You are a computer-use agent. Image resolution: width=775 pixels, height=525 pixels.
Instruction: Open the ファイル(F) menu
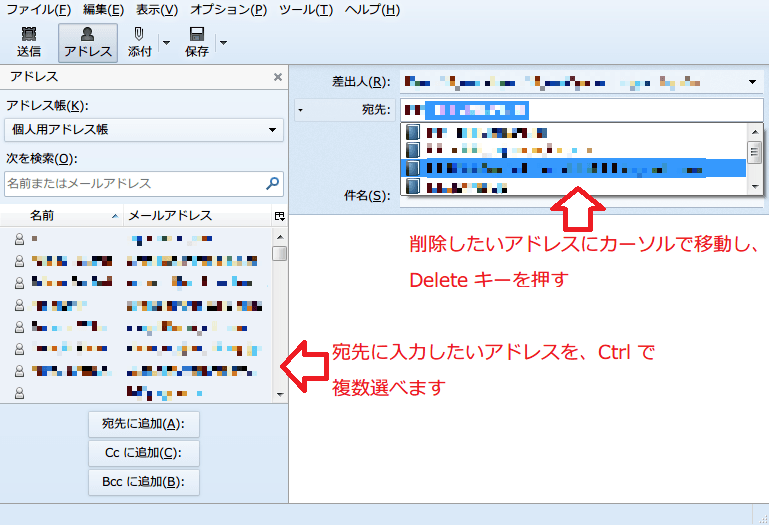click(38, 10)
